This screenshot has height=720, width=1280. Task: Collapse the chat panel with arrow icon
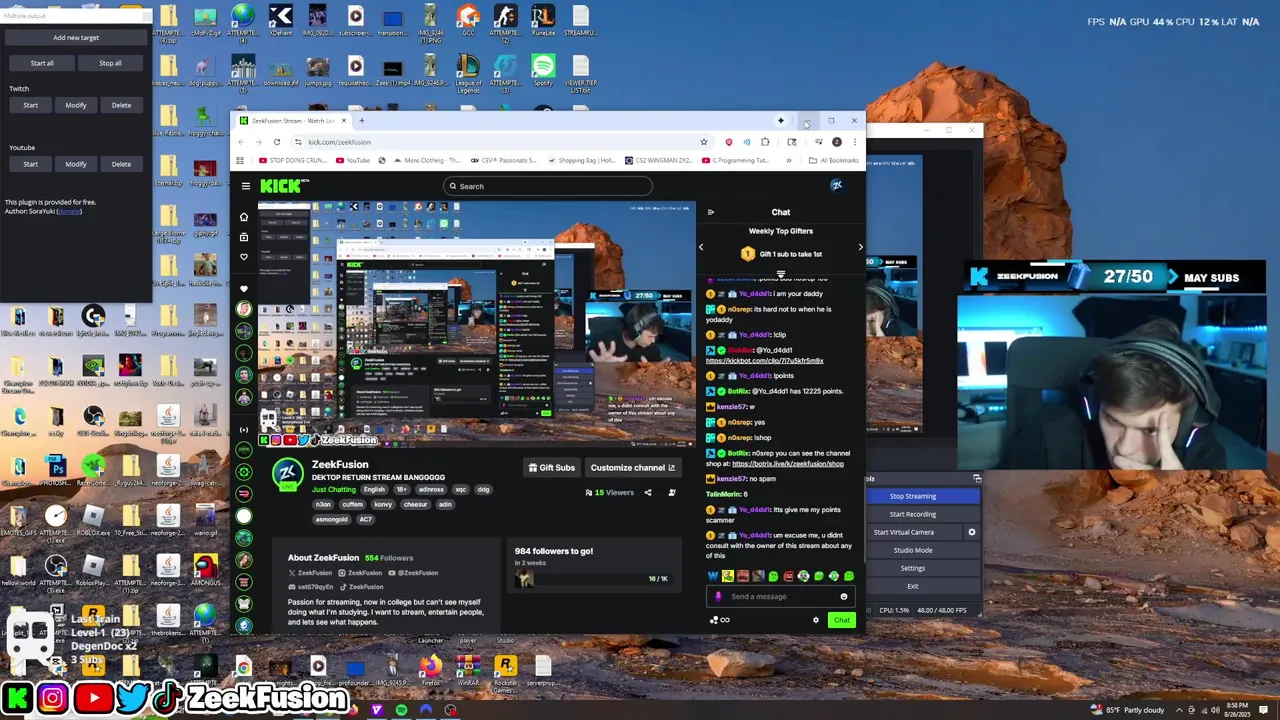coord(711,212)
